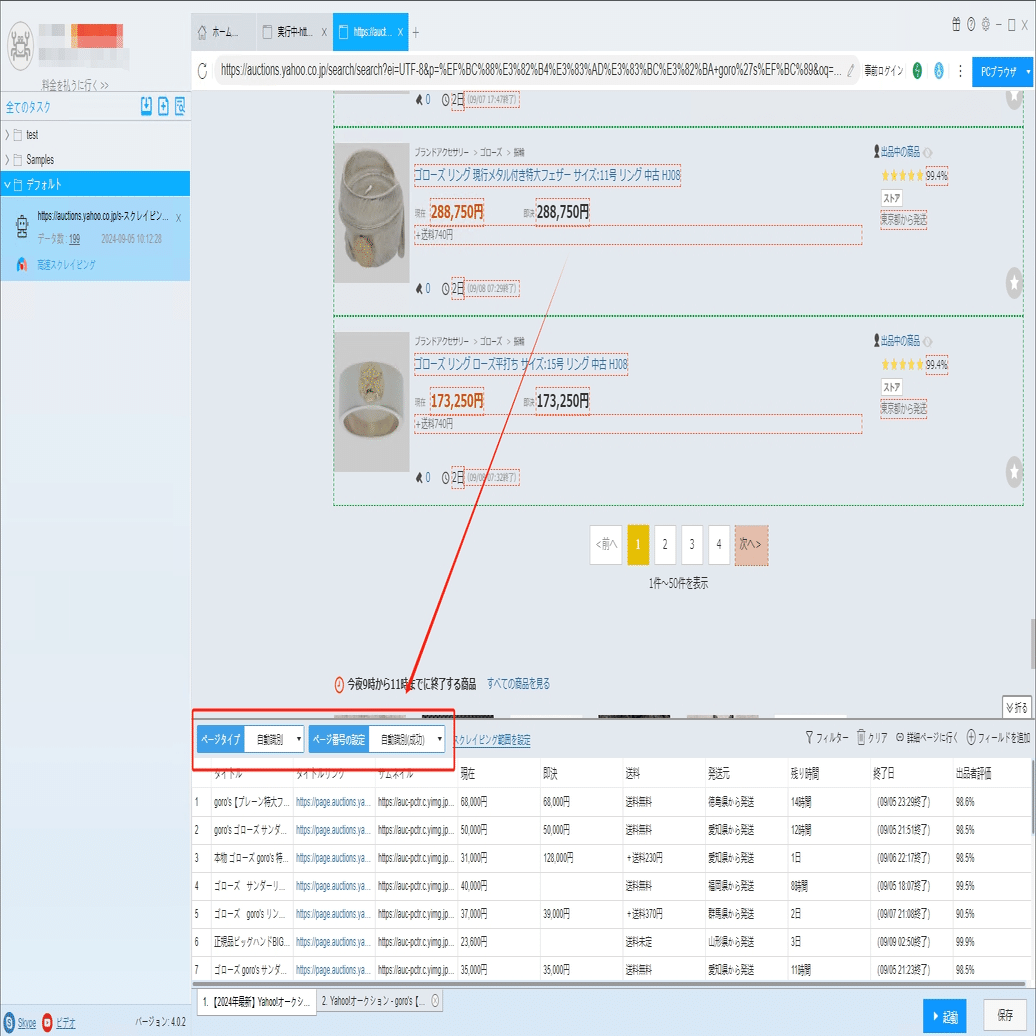Click the blue circular icon beside lightning
The width and height of the screenshot is (1036, 1036).
click(x=939, y=70)
